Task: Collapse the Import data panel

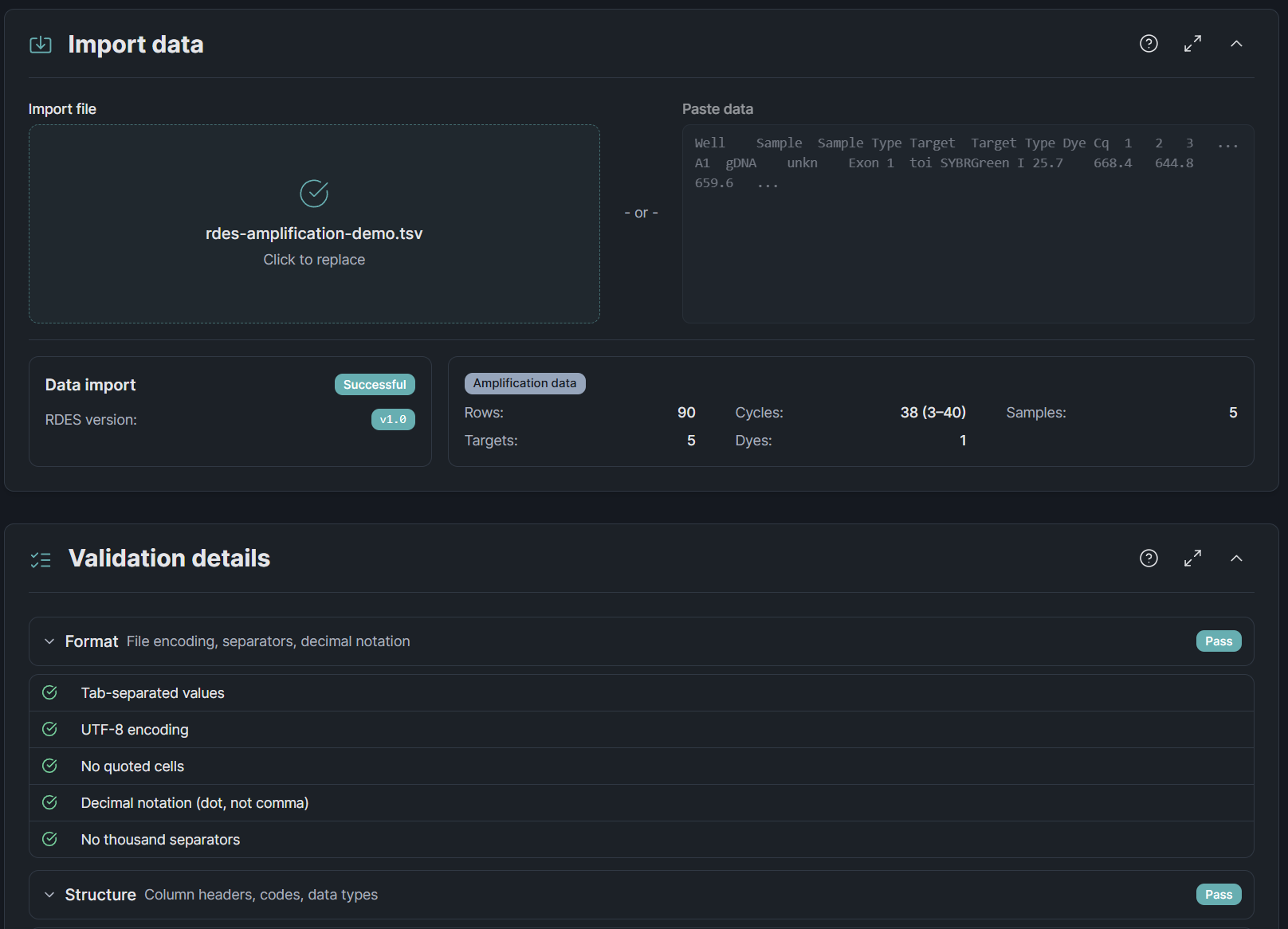Action: click(1236, 44)
